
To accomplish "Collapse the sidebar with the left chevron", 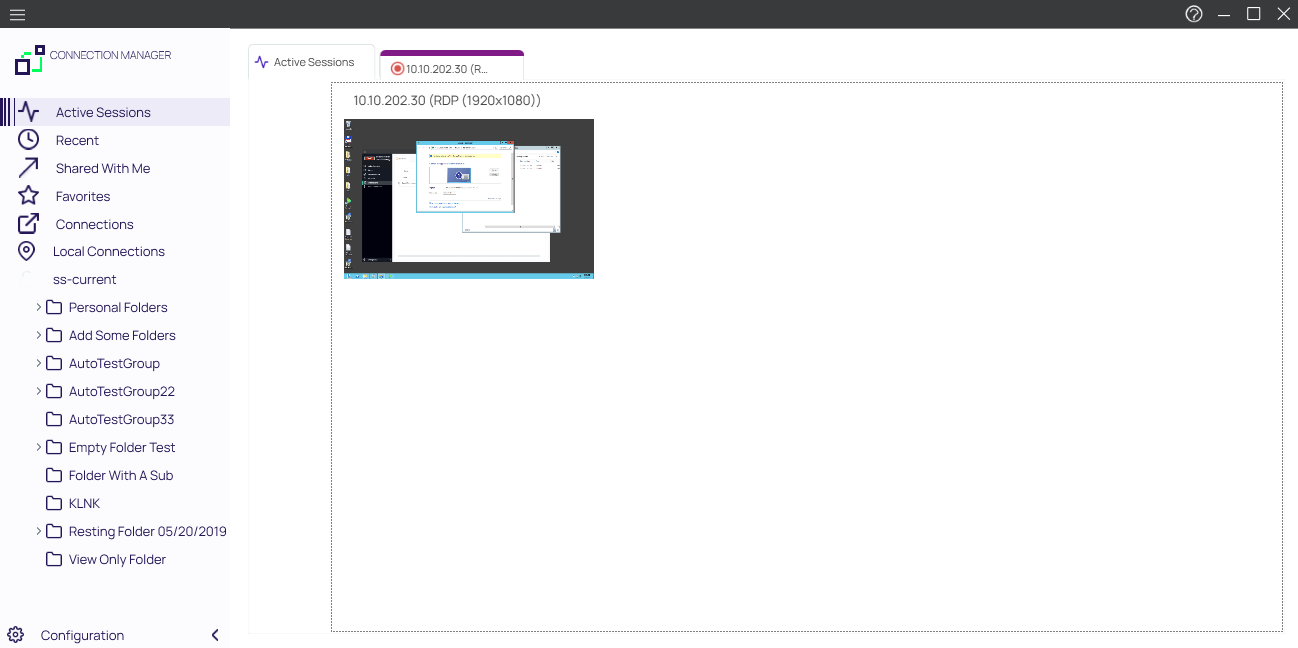I will [215, 635].
